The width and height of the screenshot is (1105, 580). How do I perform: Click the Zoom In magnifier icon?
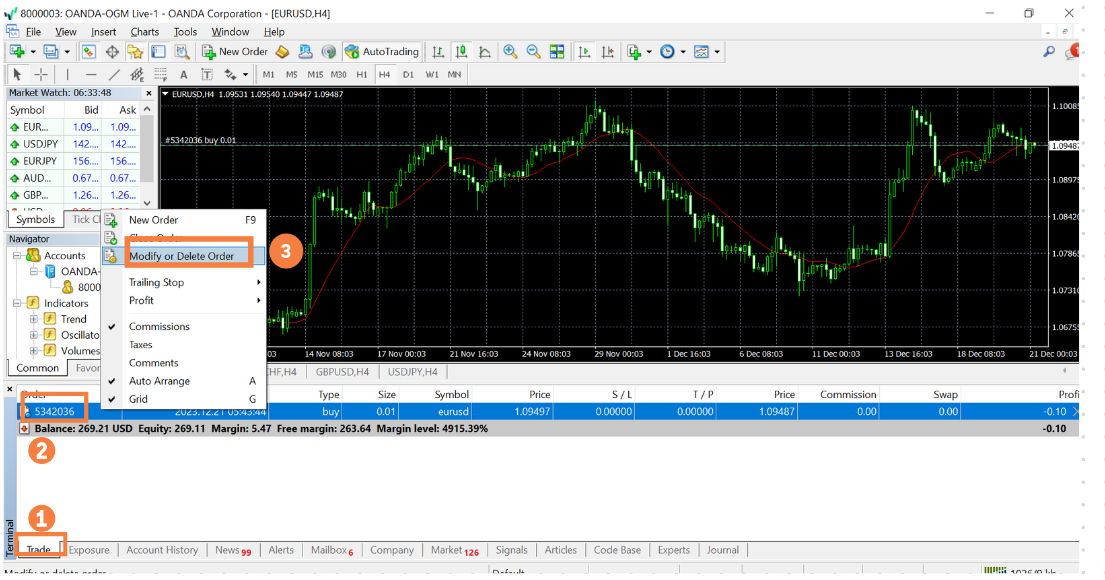point(510,52)
